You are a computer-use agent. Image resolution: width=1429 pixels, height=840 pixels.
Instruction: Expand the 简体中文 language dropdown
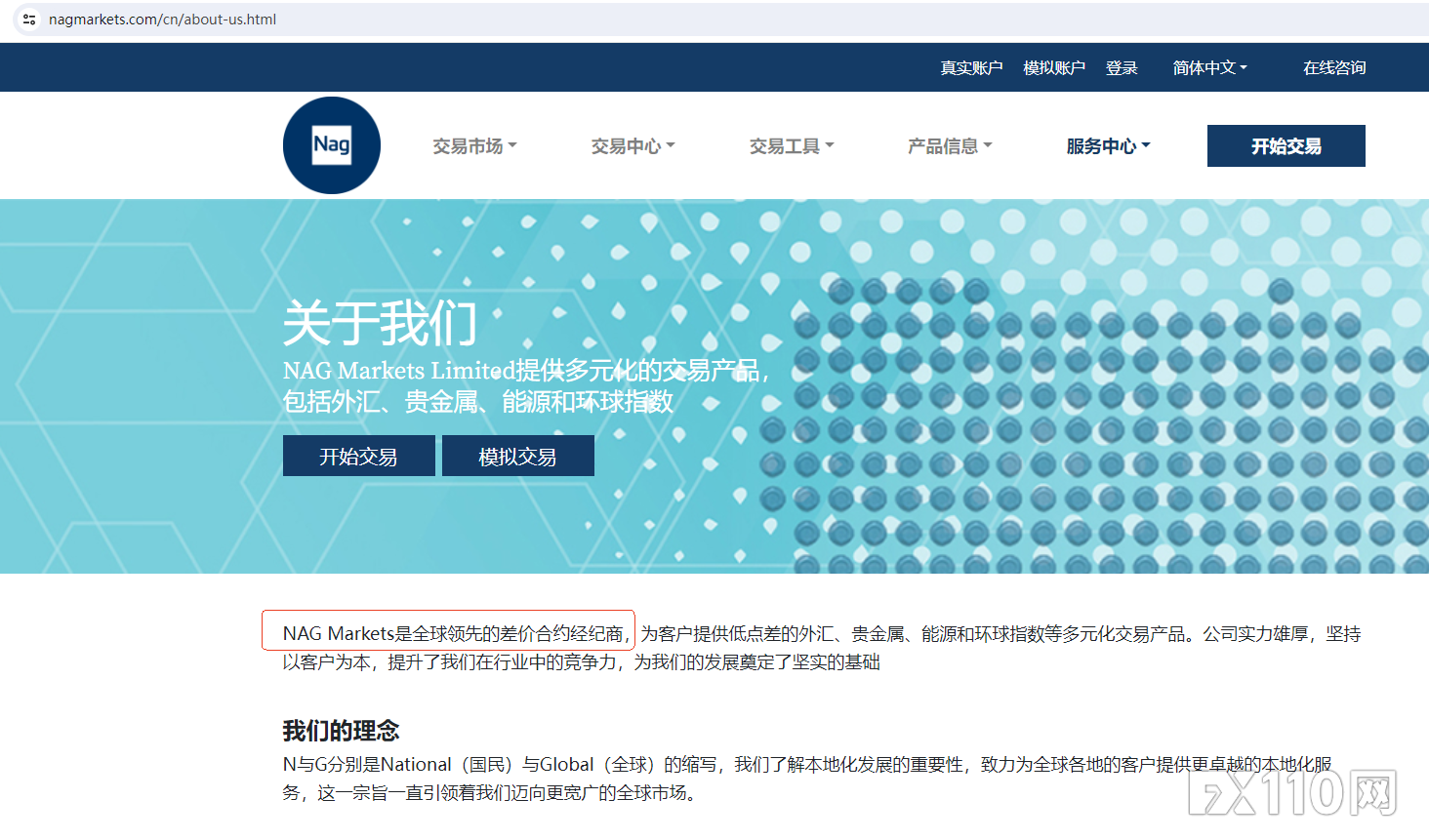(1209, 68)
